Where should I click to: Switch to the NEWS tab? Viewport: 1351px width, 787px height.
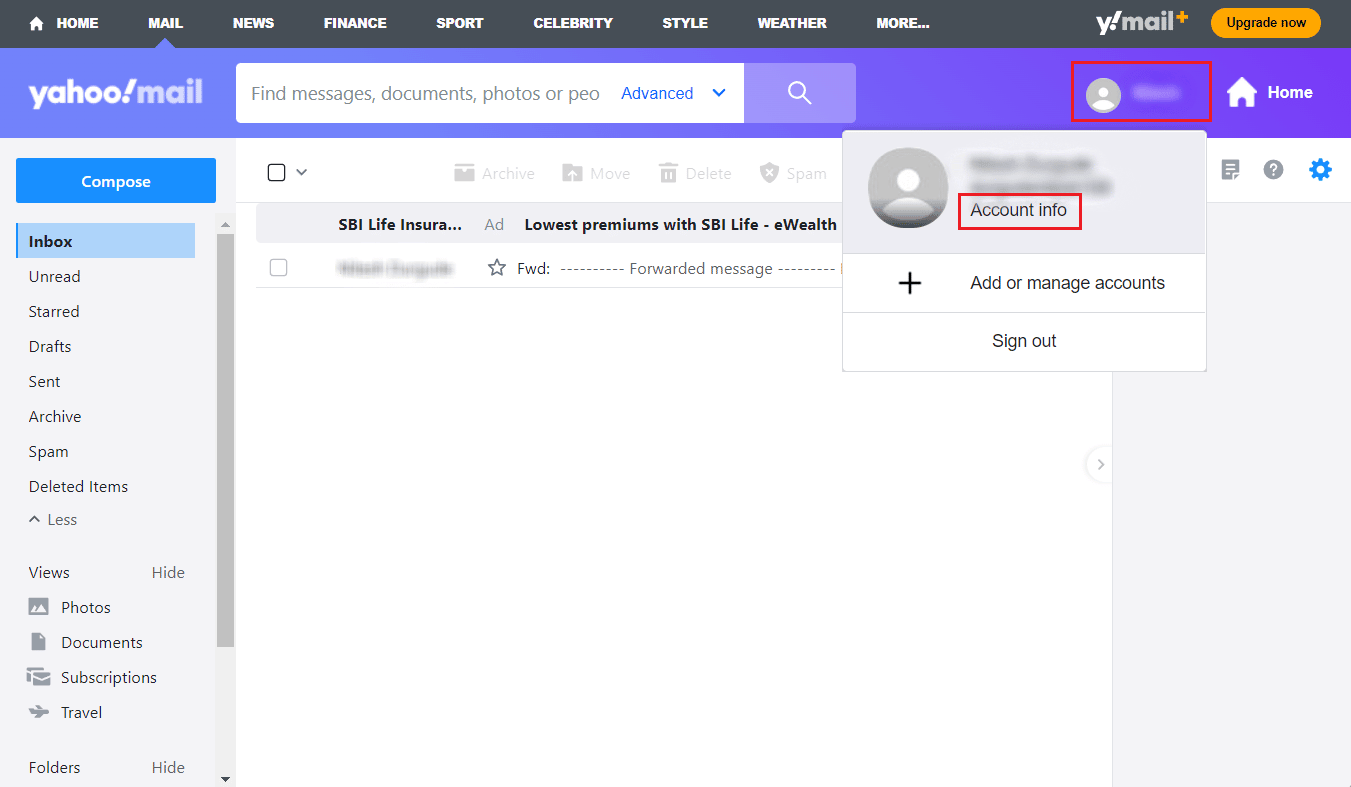(253, 23)
